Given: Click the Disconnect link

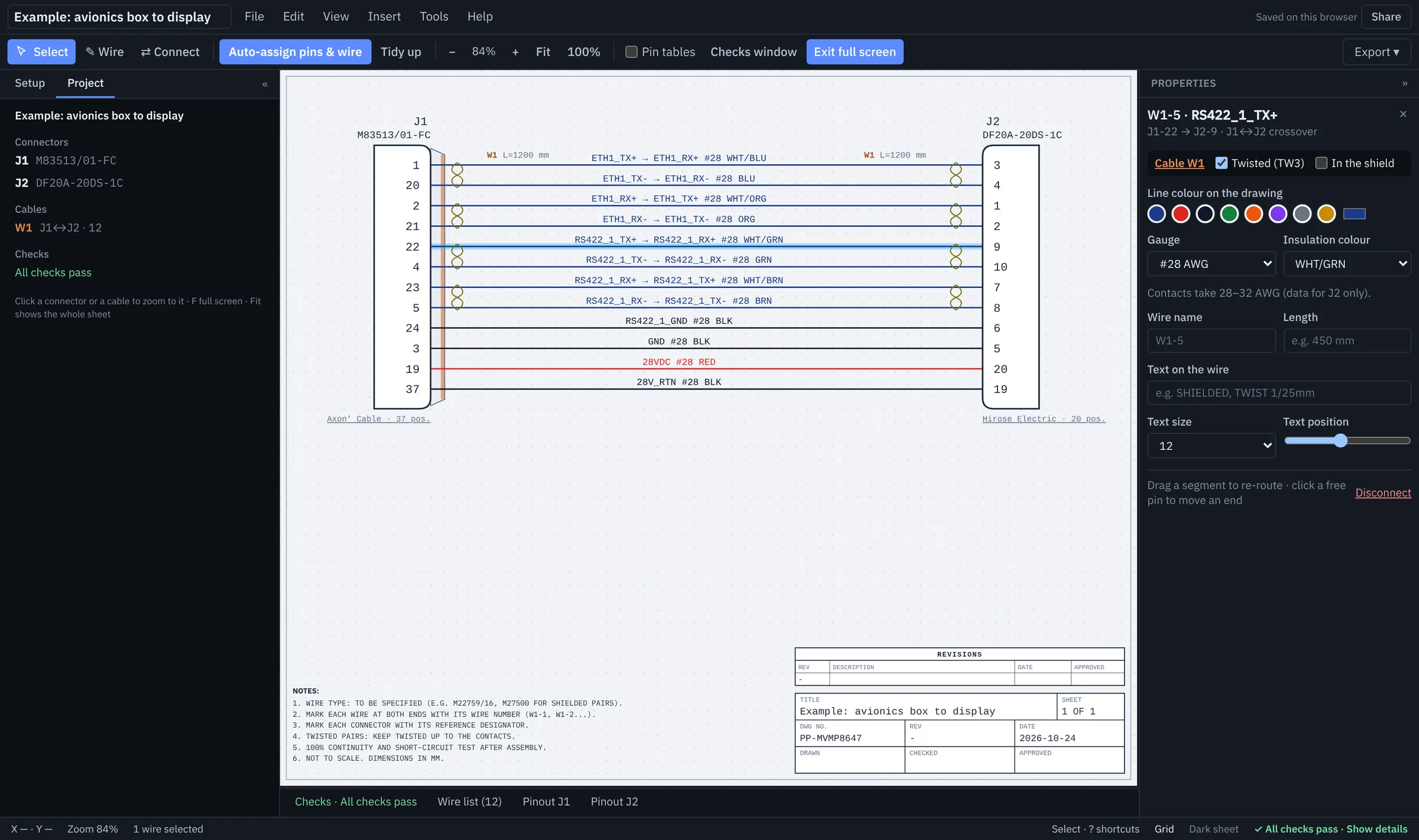Looking at the screenshot, I should point(1383,492).
